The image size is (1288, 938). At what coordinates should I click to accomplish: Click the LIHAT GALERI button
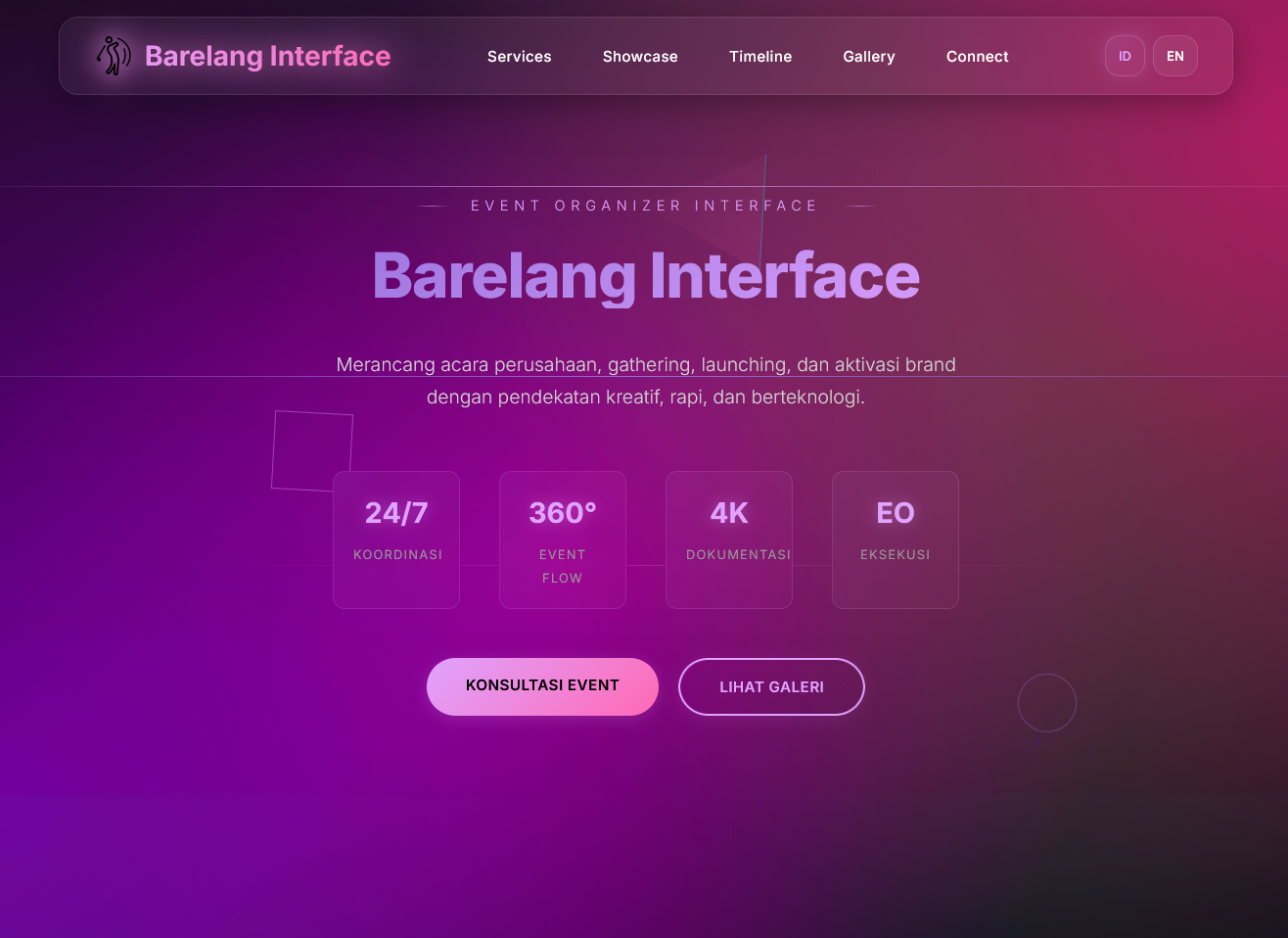tap(771, 686)
